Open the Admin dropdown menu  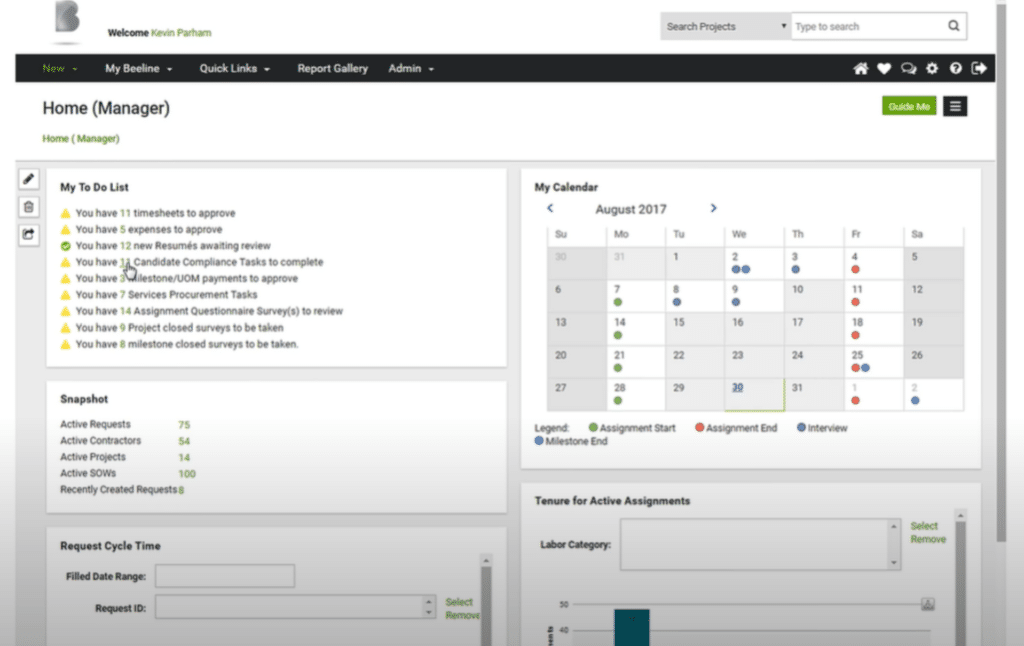pyautogui.click(x=410, y=68)
